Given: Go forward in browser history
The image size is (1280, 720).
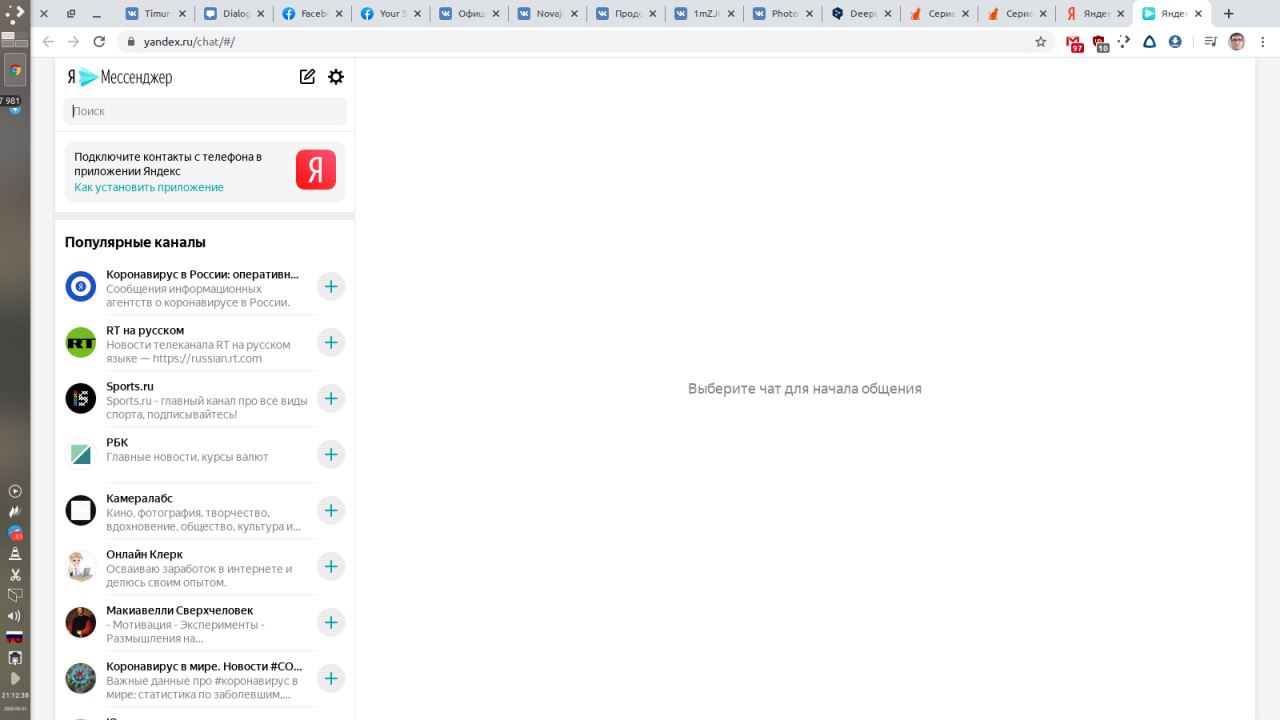Looking at the screenshot, I should pos(73,41).
